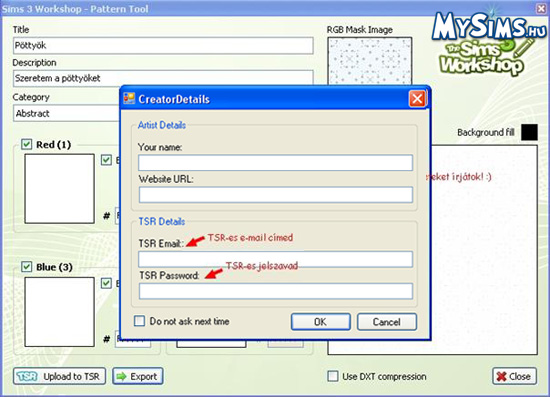Confirm with the OK button
Image resolution: width=550 pixels, height=397 pixels.
(321, 322)
